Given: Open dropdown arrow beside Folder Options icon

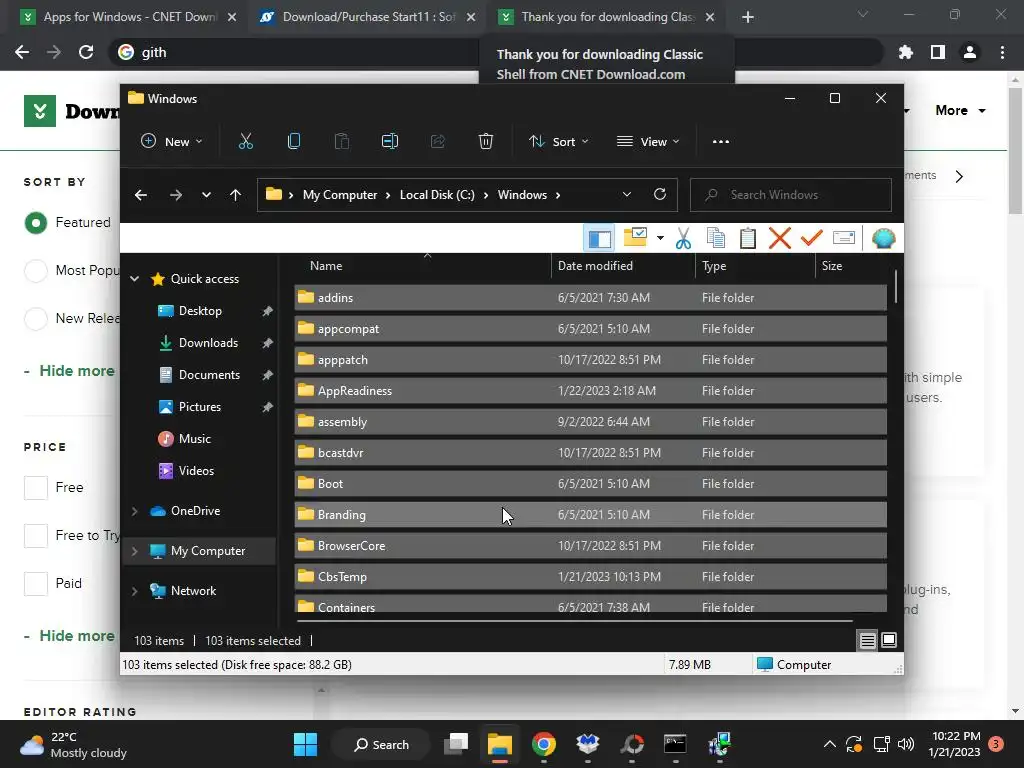Looking at the screenshot, I should tap(660, 238).
